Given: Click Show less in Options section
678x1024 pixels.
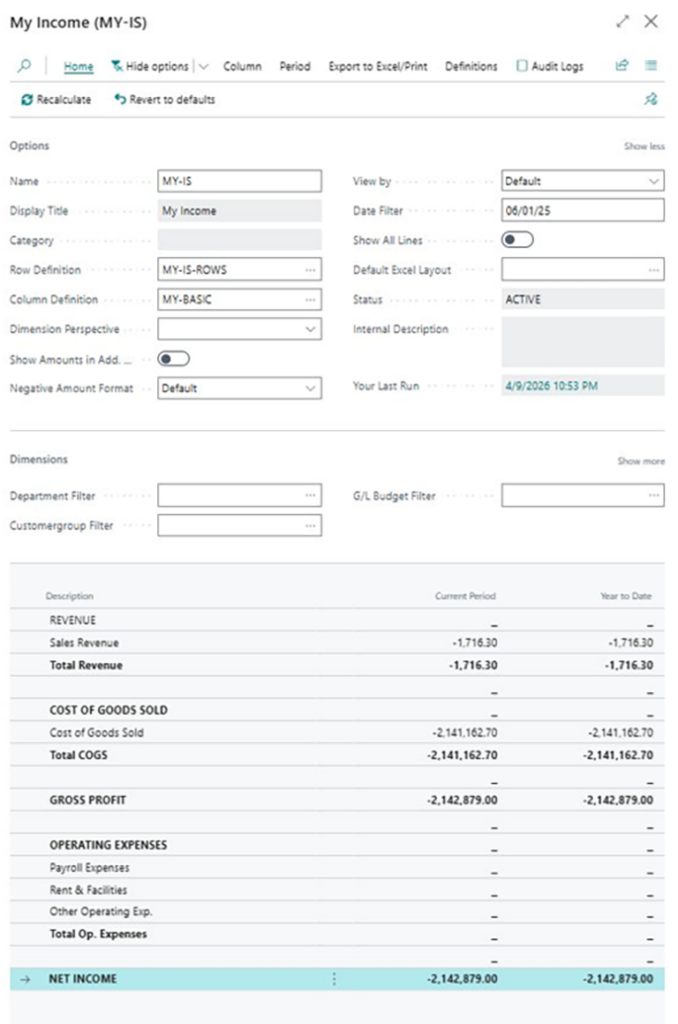Looking at the screenshot, I should (644, 146).
